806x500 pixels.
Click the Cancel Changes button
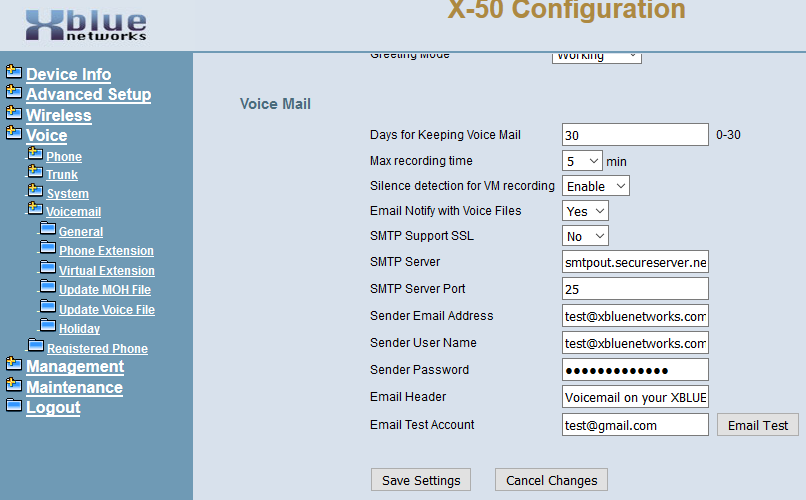tap(551, 480)
